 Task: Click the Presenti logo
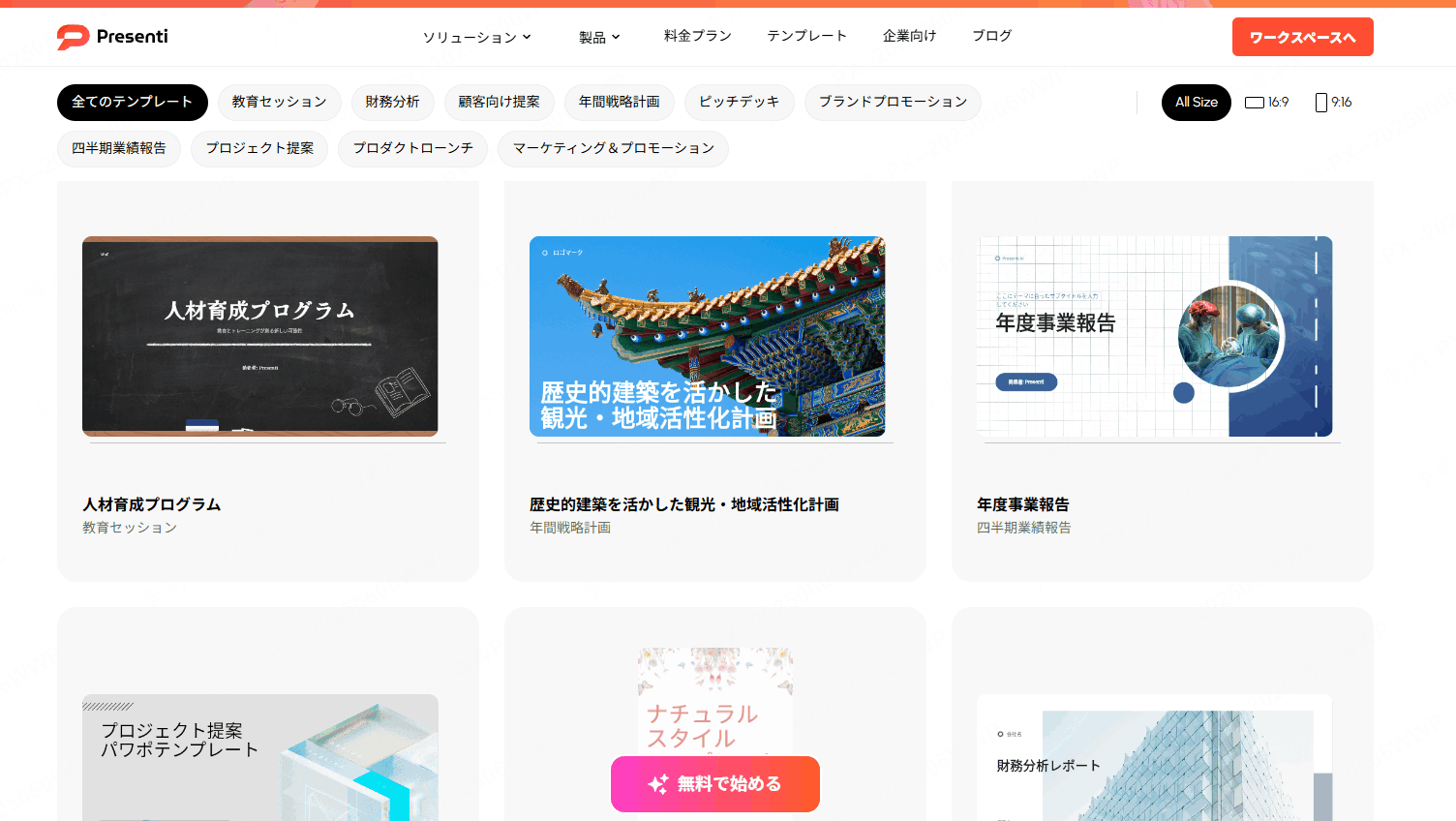tap(112, 37)
